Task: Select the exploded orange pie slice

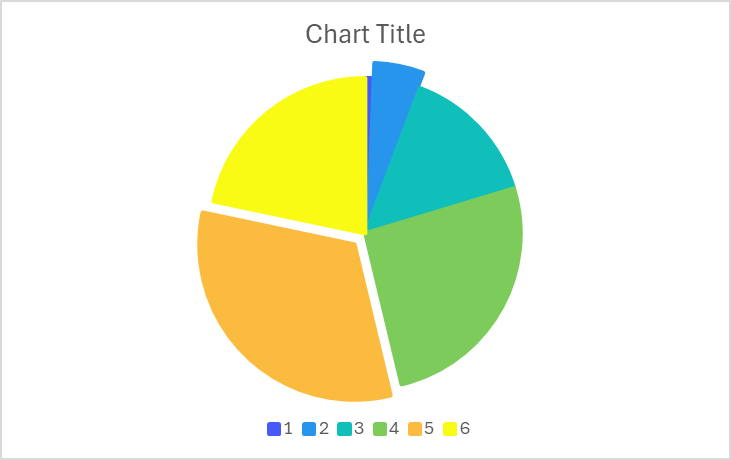Action: coord(290,310)
